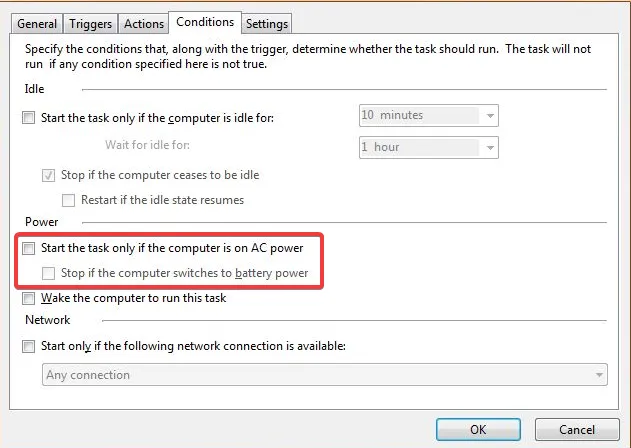Screen dimensions: 631x448
Task: Click the '1 hour' combo box field
Action: pos(418,147)
